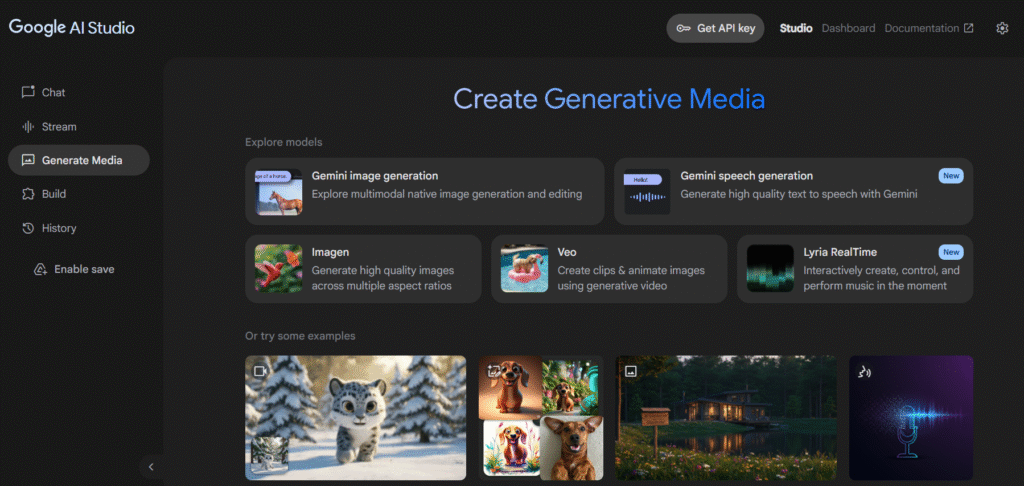Open the Imagen model card title
This screenshot has height=486, width=1024.
330,251
